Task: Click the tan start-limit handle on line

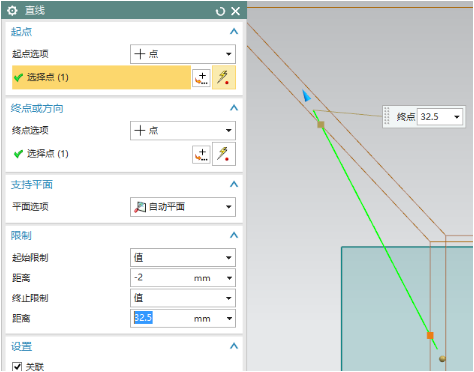Action: pyautogui.click(x=321, y=125)
